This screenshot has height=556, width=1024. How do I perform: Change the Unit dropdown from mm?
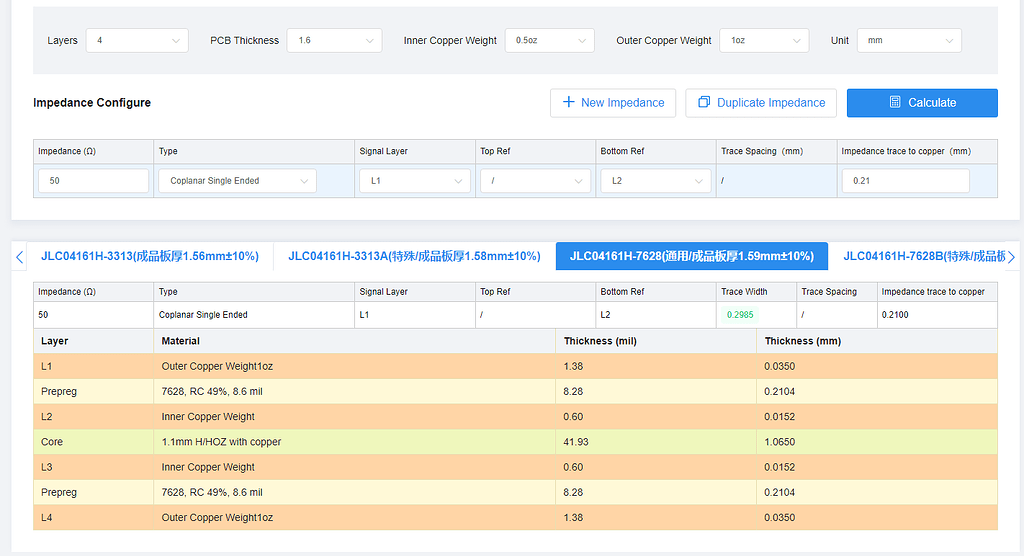pos(909,41)
